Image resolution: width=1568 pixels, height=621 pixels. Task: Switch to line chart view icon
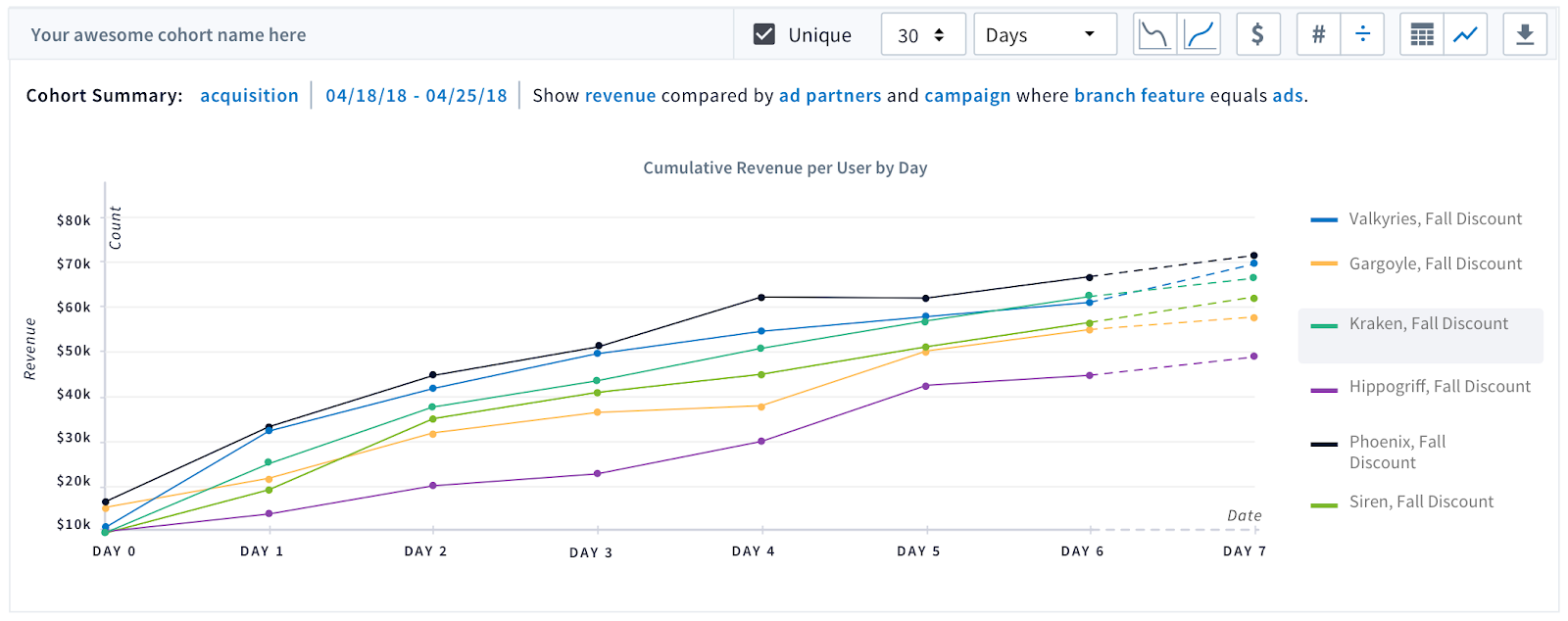coord(1466,35)
